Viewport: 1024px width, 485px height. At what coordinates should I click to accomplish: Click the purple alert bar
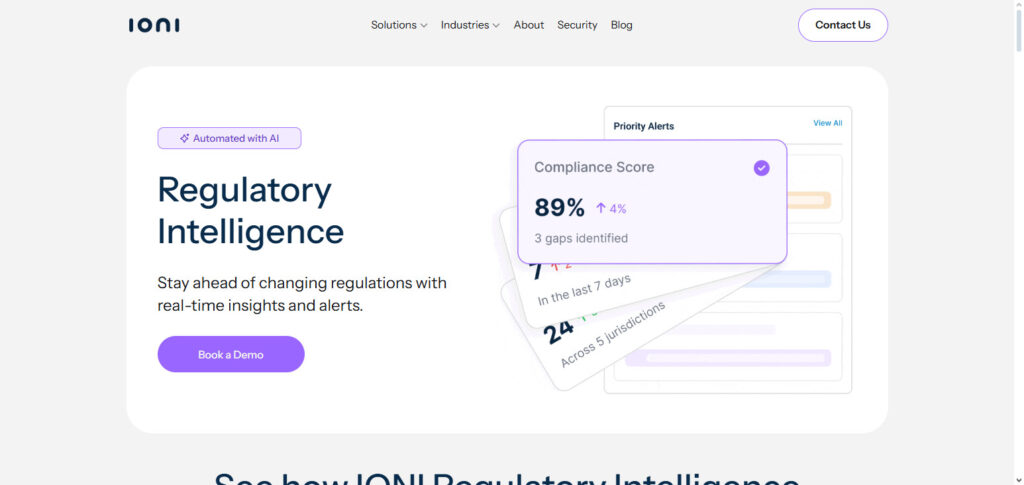tap(728, 358)
